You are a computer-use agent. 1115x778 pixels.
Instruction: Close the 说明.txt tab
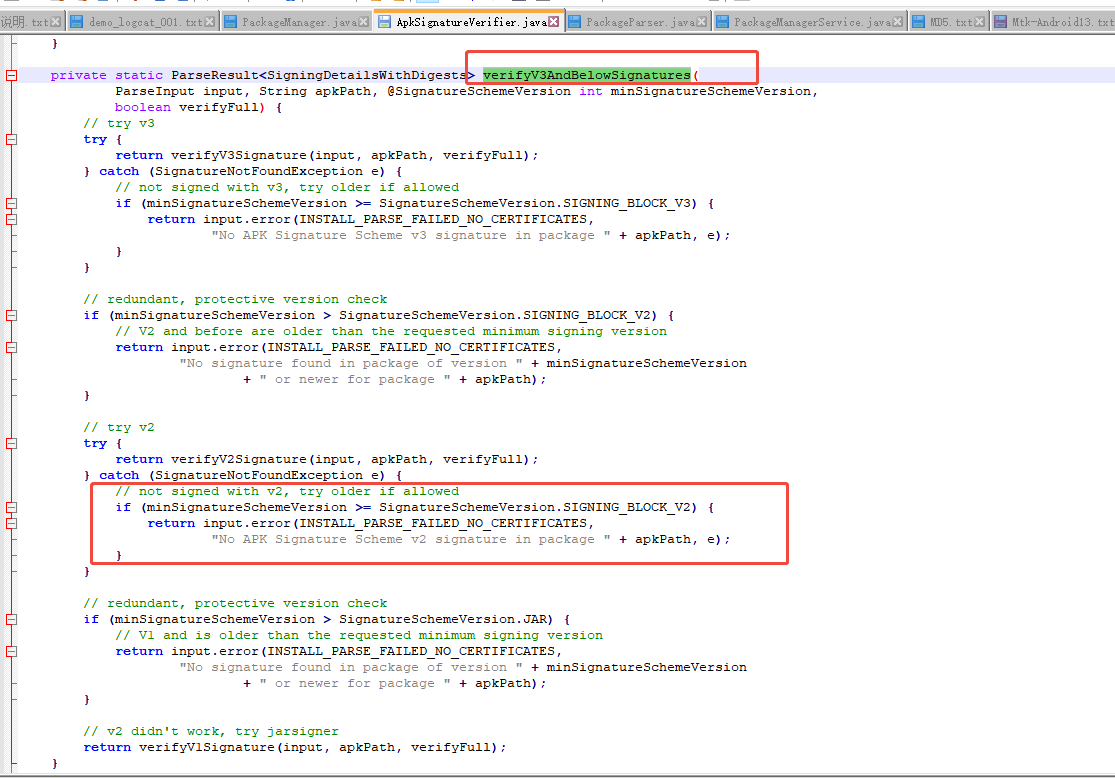tap(55, 22)
